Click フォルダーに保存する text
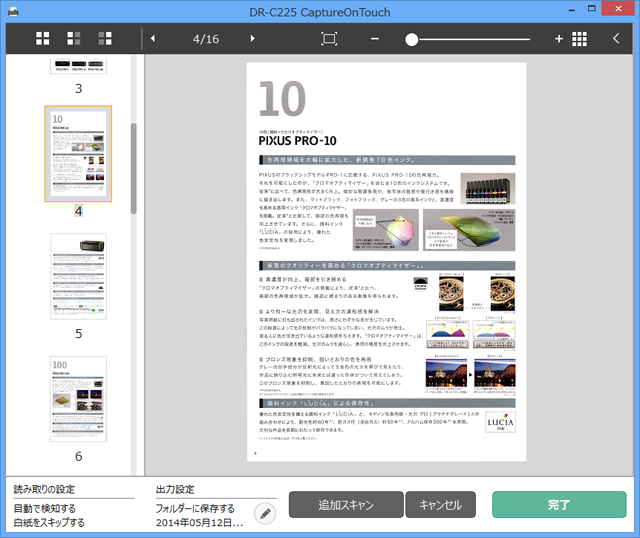The image size is (640, 538). pyautogui.click(x=195, y=509)
